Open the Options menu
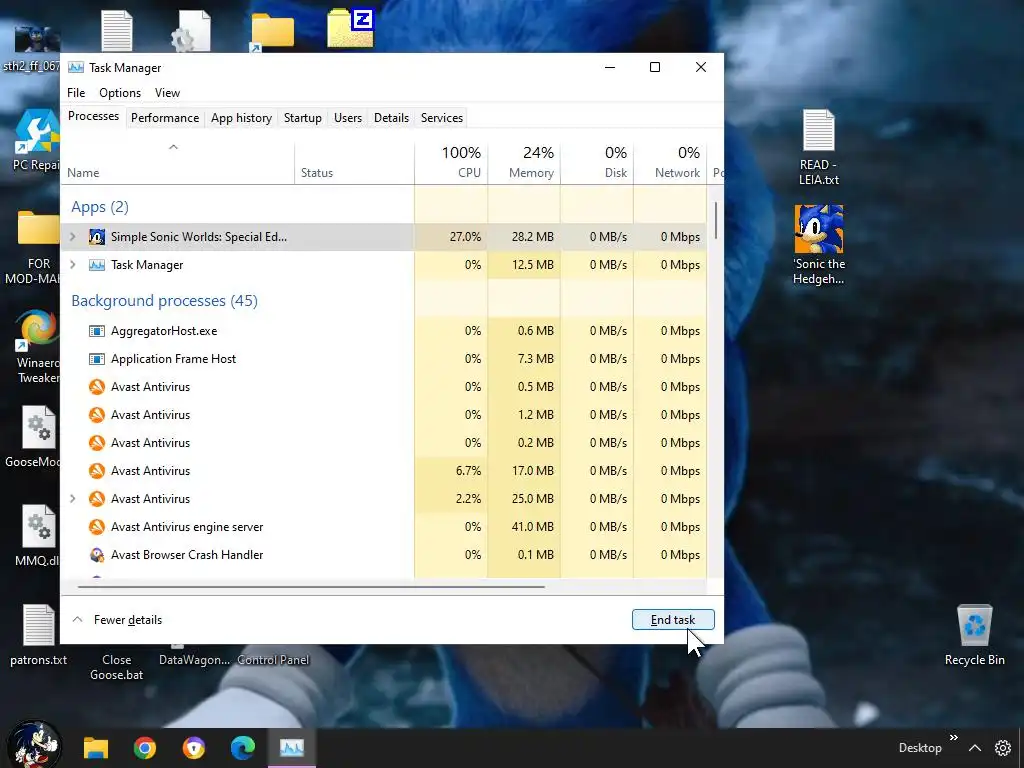This screenshot has width=1024, height=768. 120,93
